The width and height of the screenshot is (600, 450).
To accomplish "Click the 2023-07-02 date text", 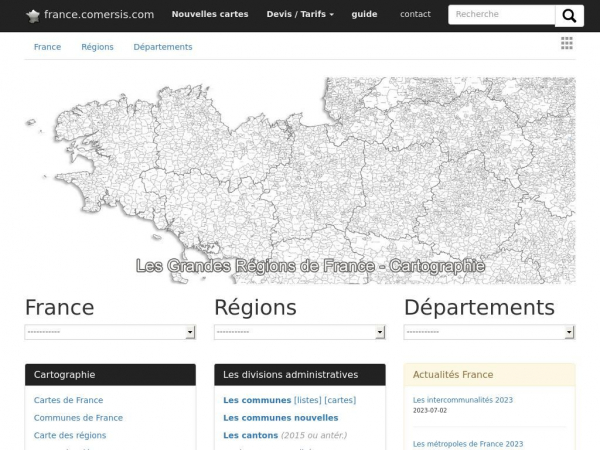I will (x=430, y=411).
